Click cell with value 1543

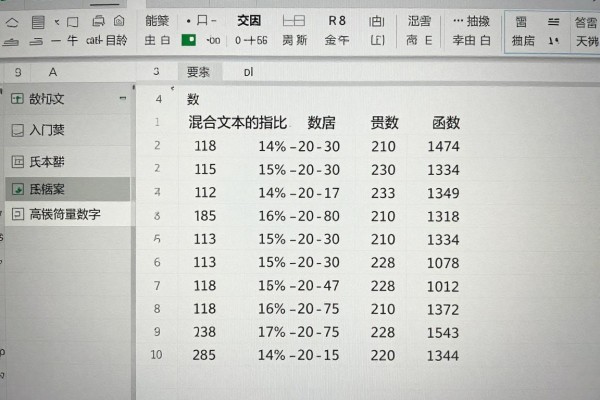click(443, 333)
